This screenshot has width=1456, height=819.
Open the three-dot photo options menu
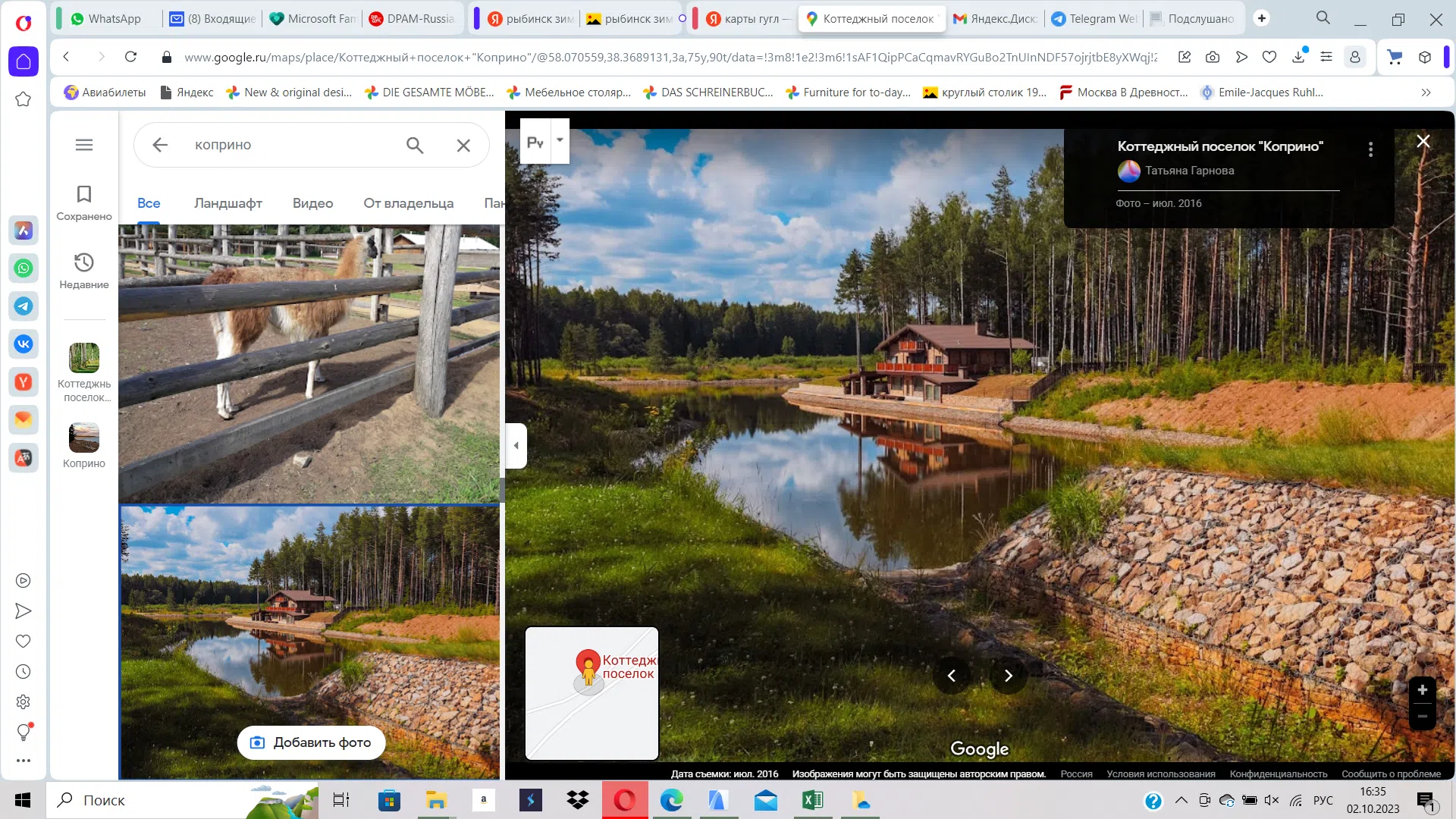[1370, 149]
